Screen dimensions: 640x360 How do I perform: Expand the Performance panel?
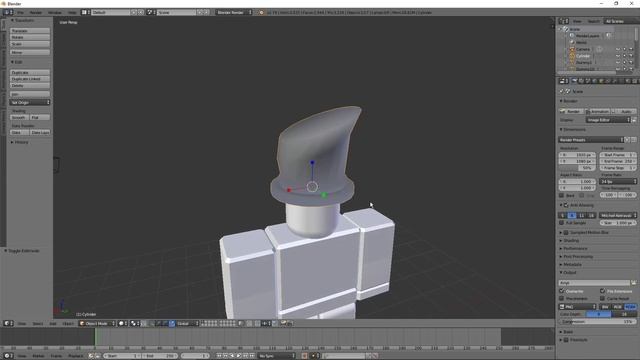point(575,248)
